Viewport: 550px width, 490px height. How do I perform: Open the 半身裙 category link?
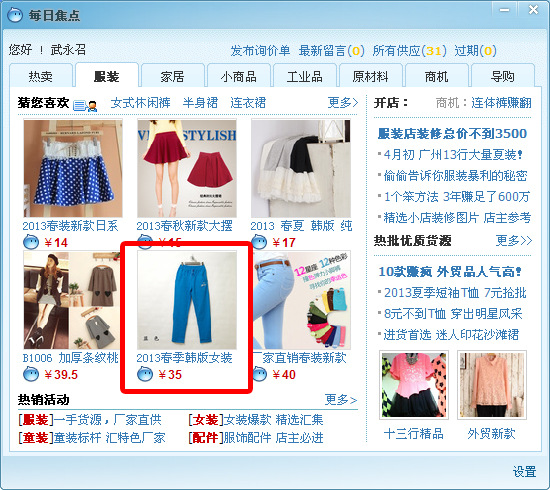click(x=200, y=103)
